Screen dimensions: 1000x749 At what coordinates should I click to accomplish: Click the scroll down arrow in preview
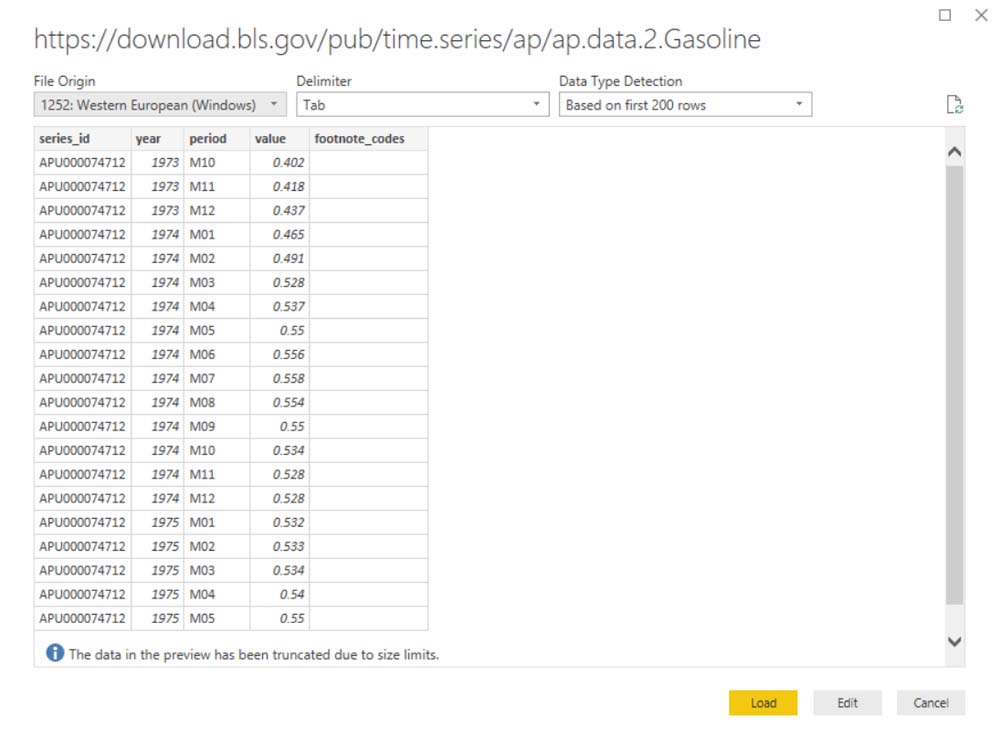click(x=954, y=641)
